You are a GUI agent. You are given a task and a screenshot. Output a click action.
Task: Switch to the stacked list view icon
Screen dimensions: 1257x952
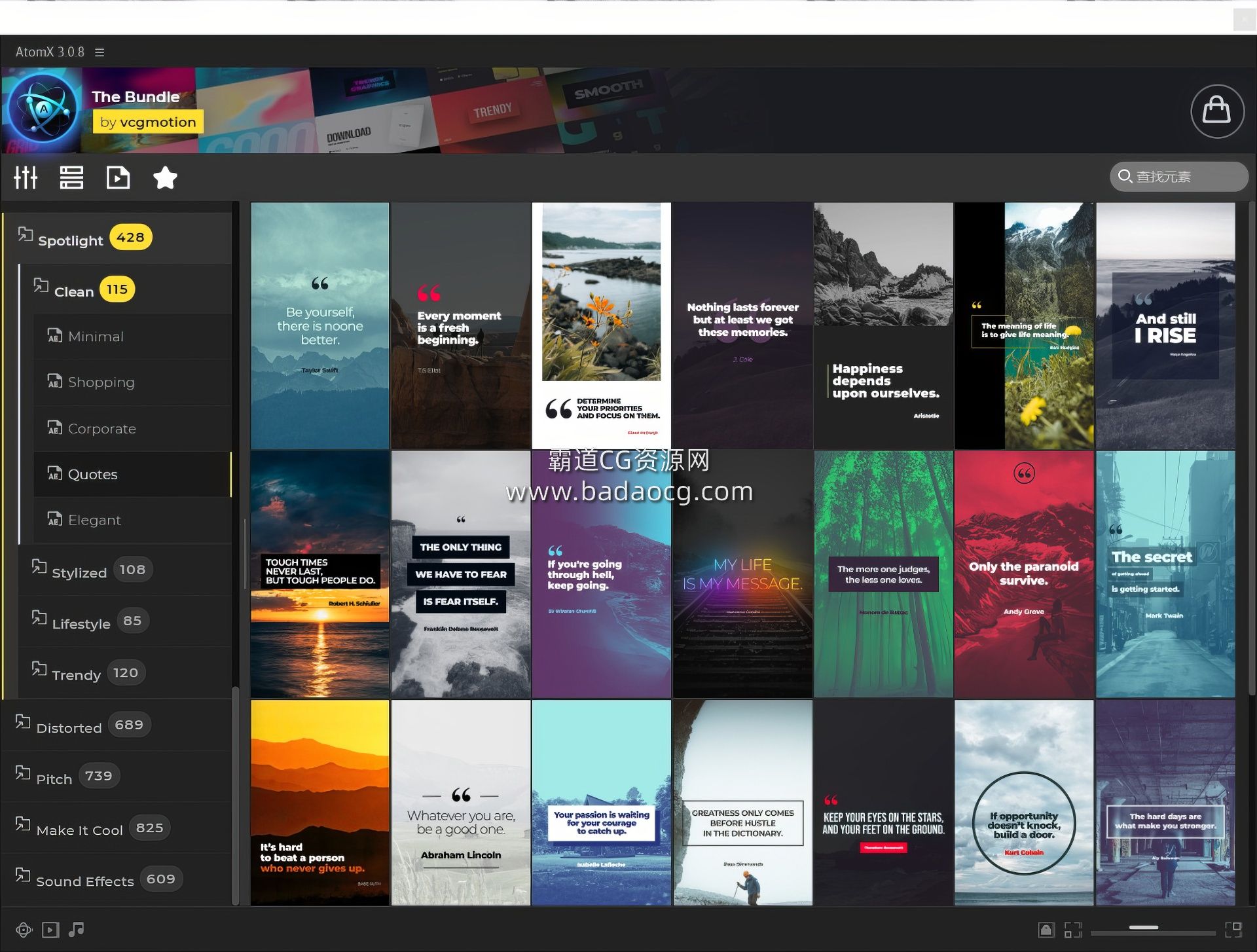[x=71, y=177]
